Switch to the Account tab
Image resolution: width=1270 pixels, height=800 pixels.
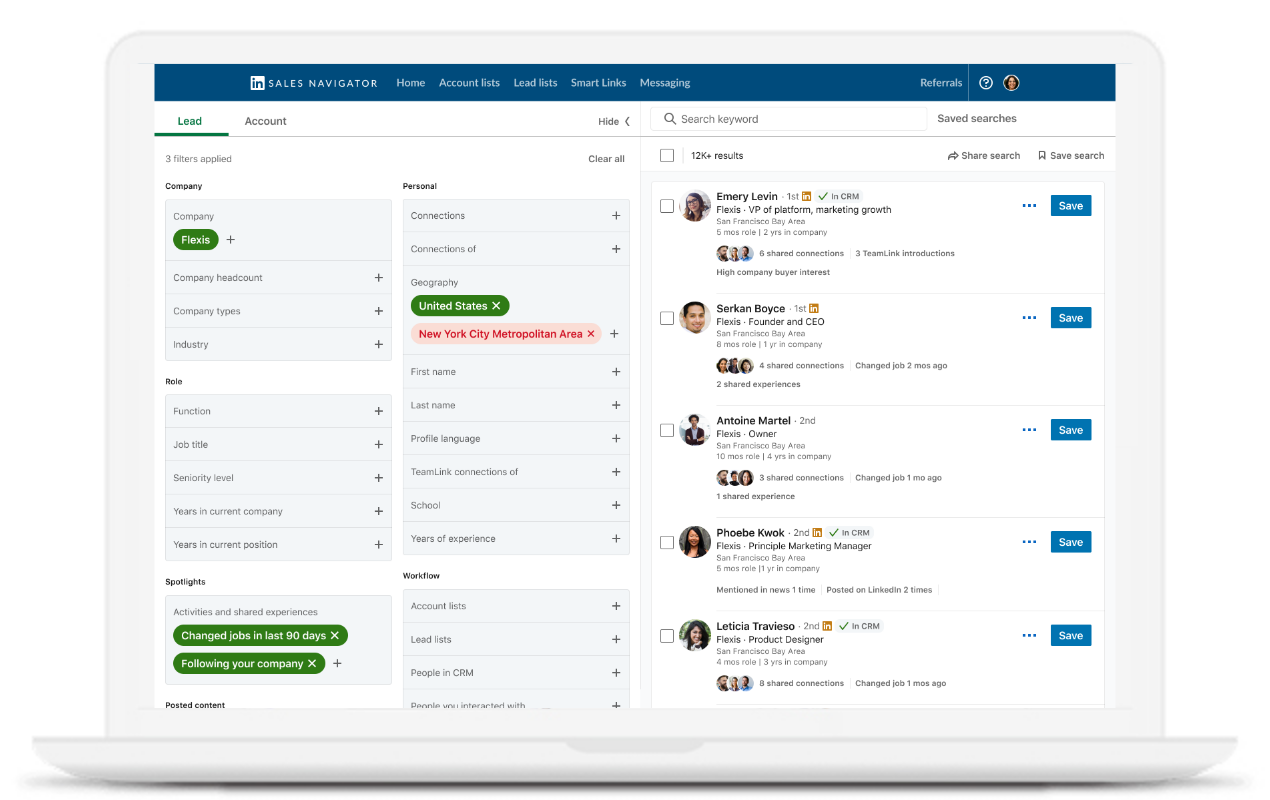point(265,121)
